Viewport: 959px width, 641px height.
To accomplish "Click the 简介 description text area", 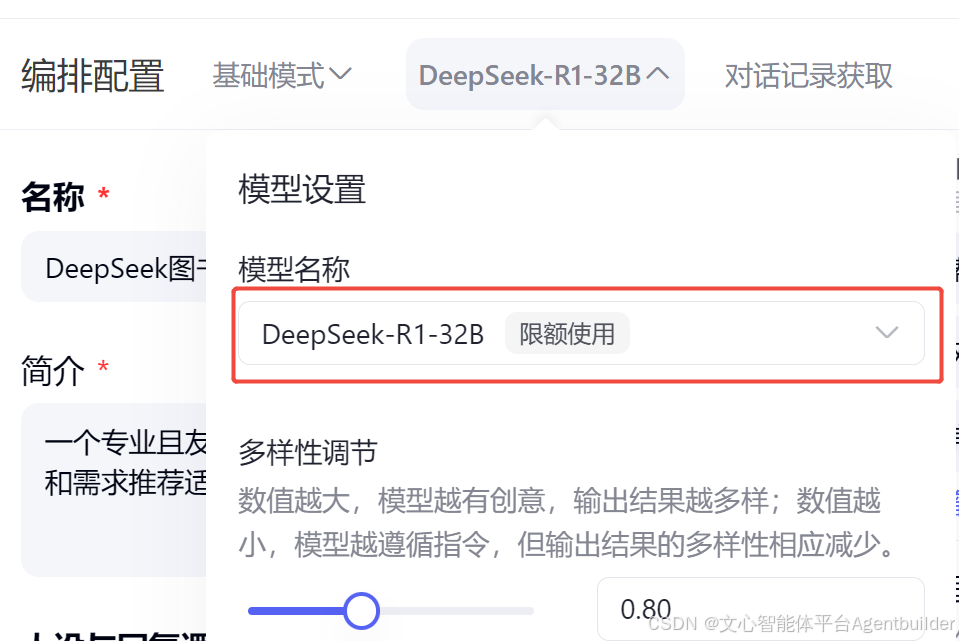I will 114,489.
